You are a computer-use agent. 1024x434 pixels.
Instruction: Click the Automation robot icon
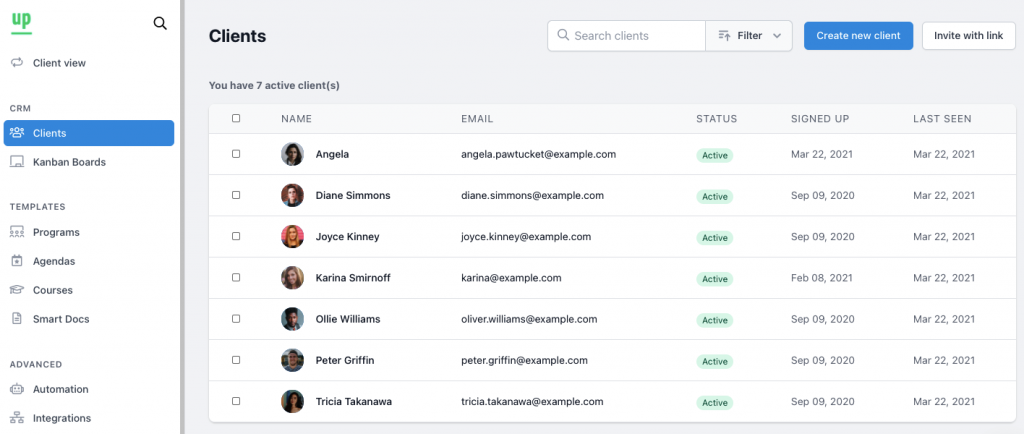(17, 389)
